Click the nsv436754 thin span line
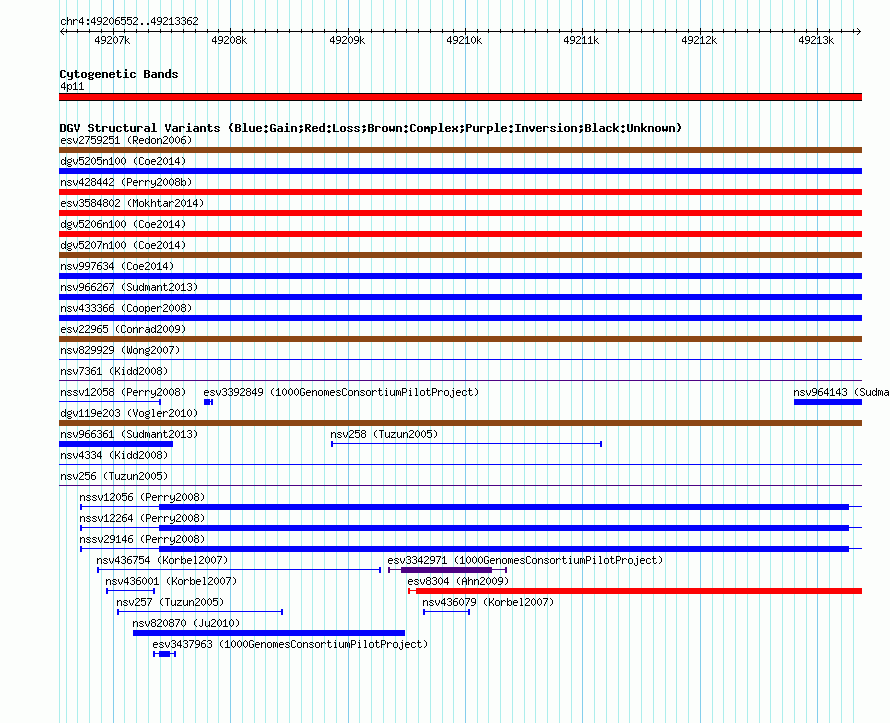Viewport: 890px width, 723px height. (239, 570)
